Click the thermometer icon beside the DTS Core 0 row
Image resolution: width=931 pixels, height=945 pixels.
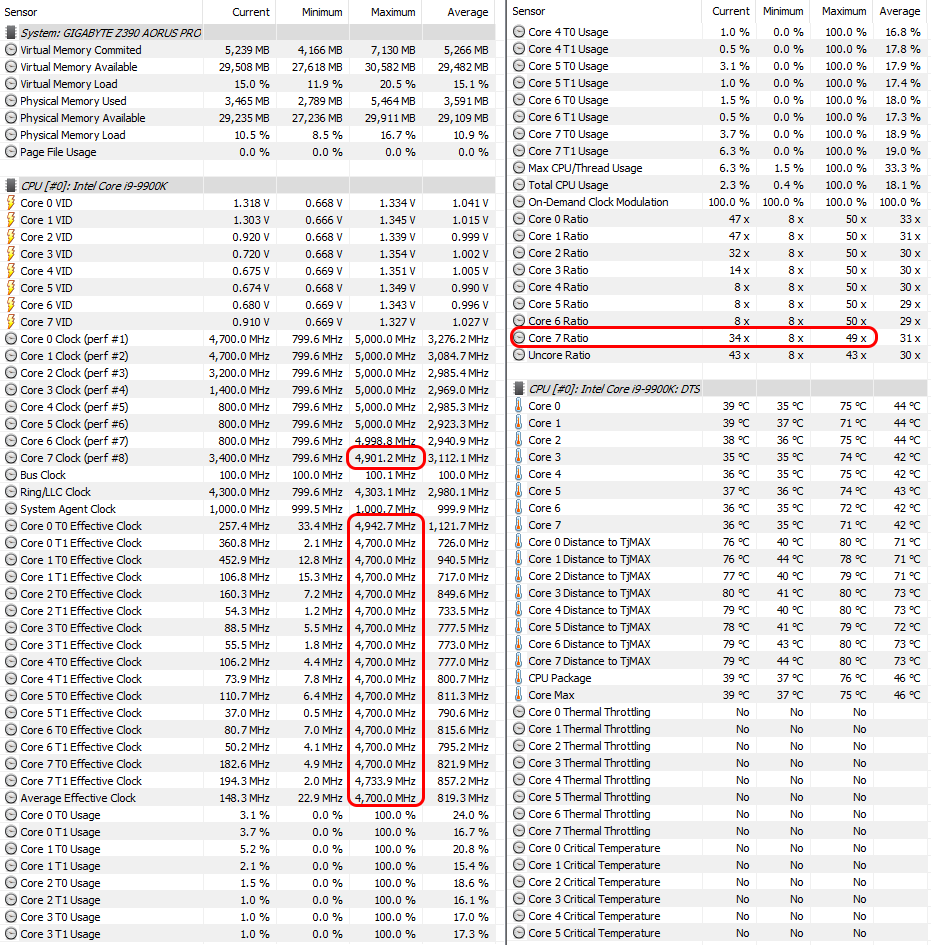pyautogui.click(x=518, y=406)
